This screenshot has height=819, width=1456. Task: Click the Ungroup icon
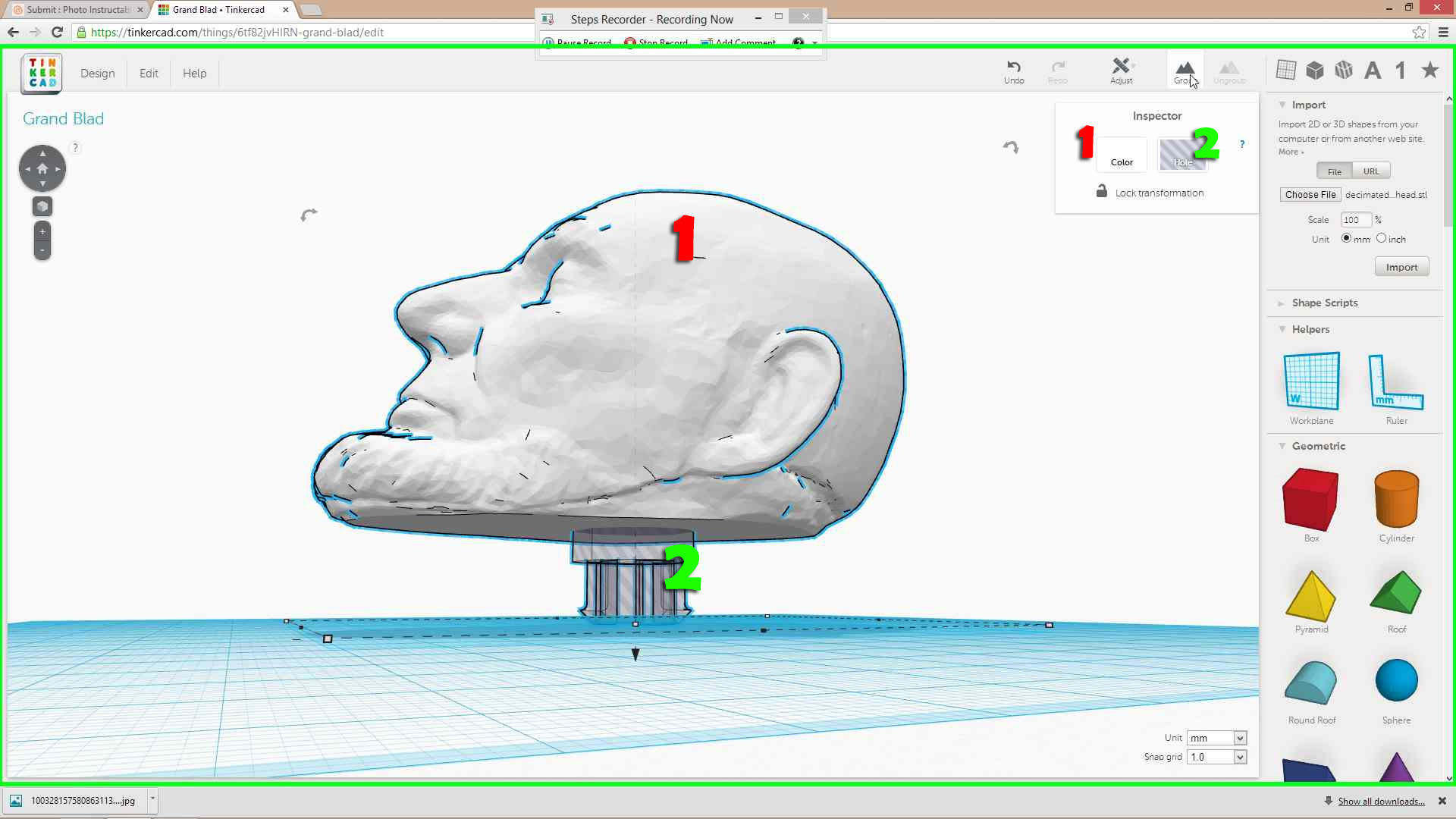1229,72
